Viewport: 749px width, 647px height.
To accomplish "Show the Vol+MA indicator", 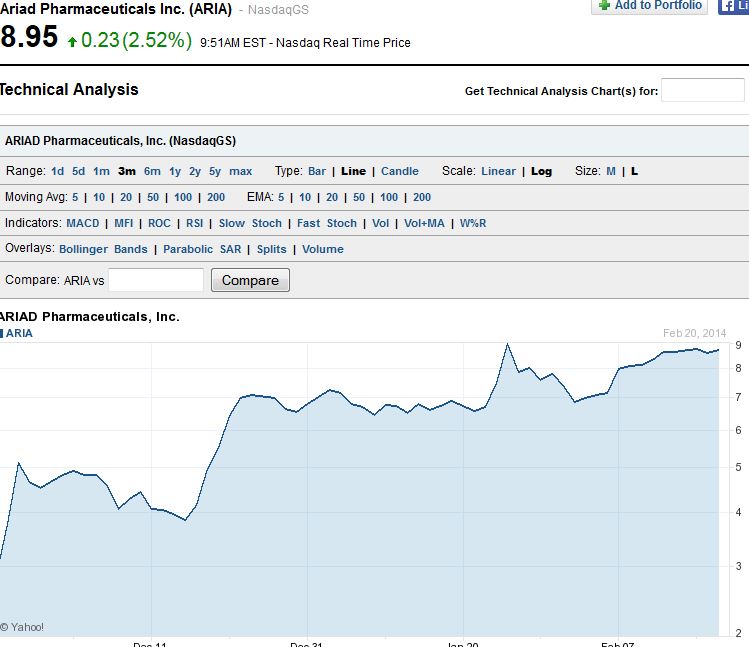I will pos(424,223).
